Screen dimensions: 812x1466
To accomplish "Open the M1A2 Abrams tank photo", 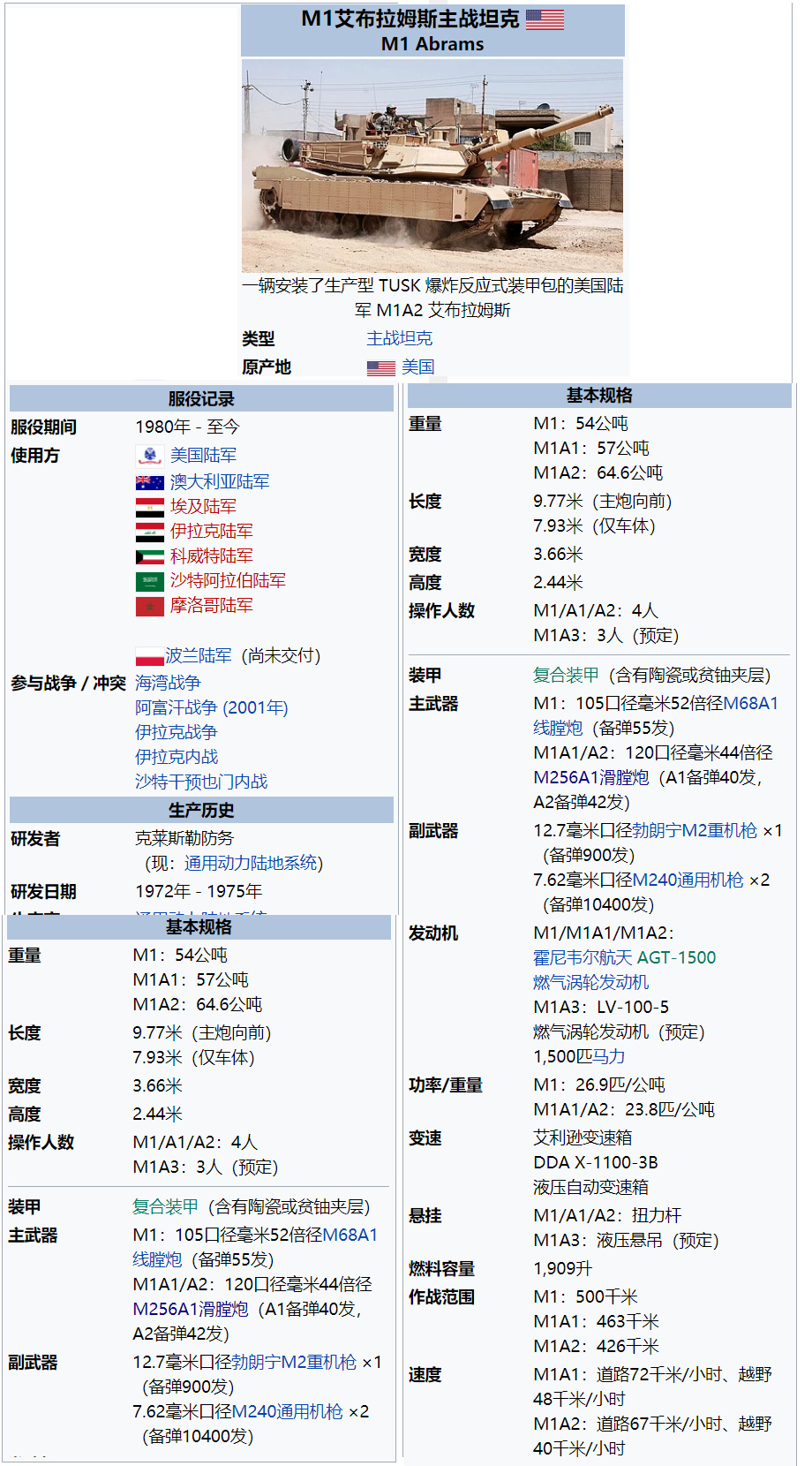I will click(432, 166).
